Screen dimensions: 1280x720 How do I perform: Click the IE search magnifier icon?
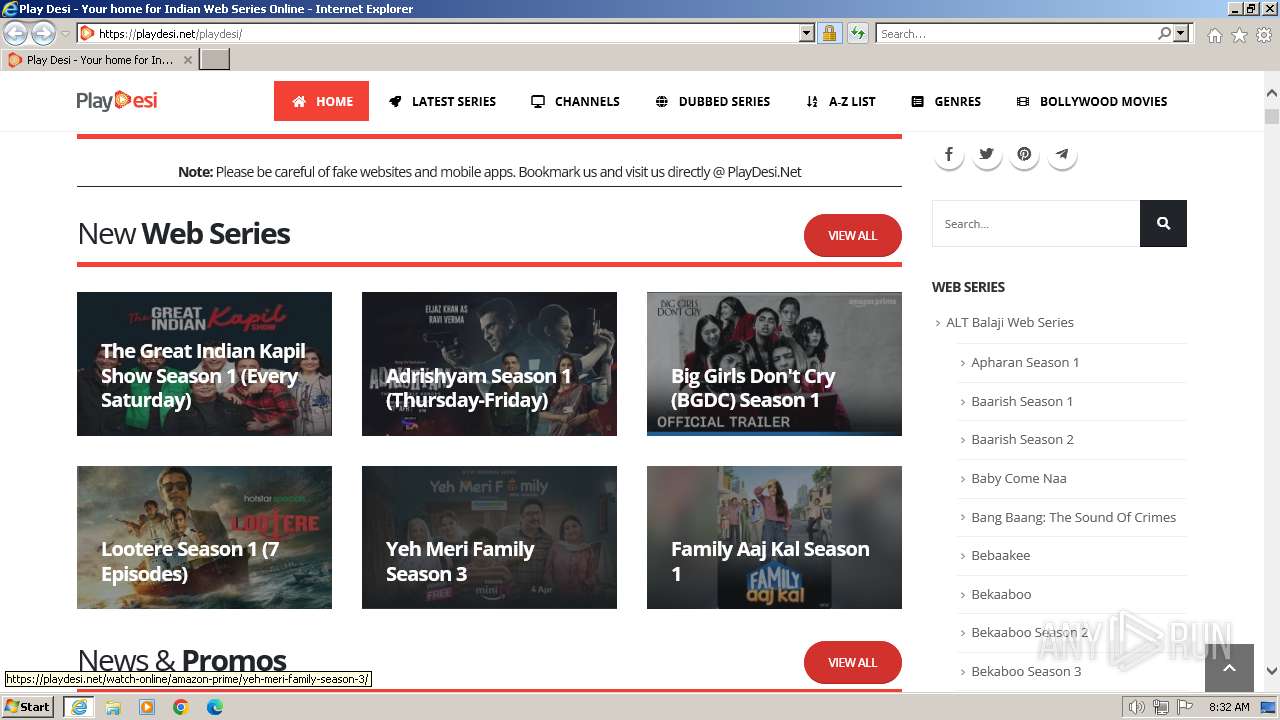pos(1164,34)
